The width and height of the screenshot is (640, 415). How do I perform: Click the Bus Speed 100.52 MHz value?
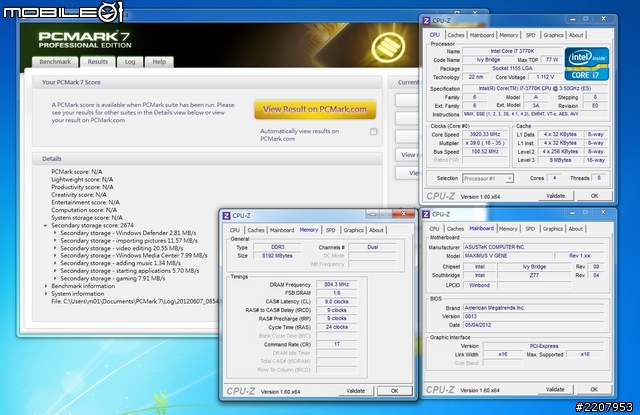[484, 152]
